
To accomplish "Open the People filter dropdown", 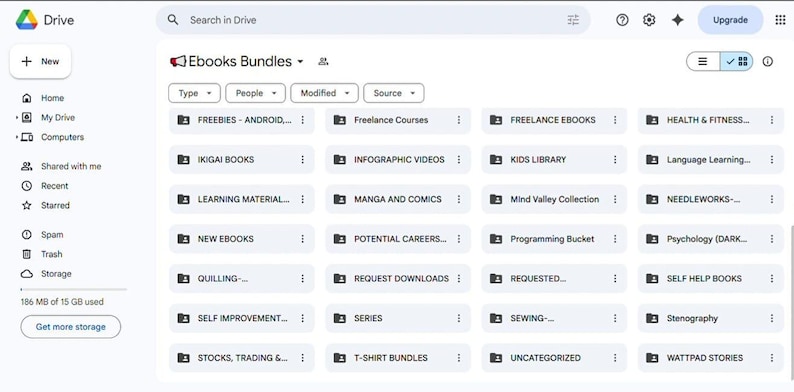I will click(x=256, y=93).
